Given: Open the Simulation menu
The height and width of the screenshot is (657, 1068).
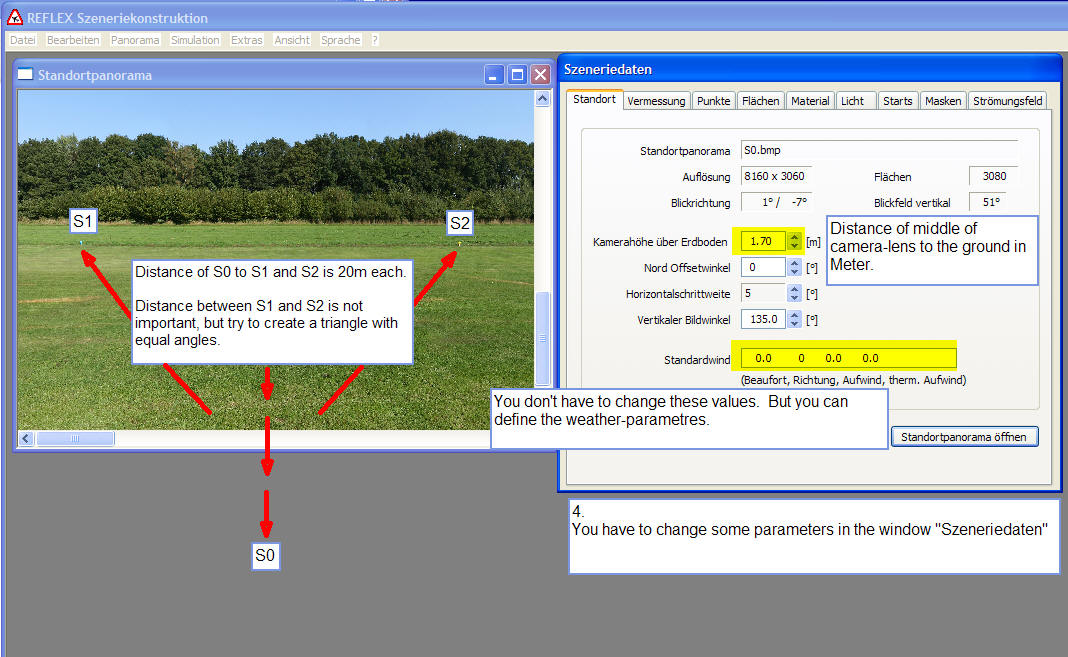Looking at the screenshot, I should (x=195, y=40).
